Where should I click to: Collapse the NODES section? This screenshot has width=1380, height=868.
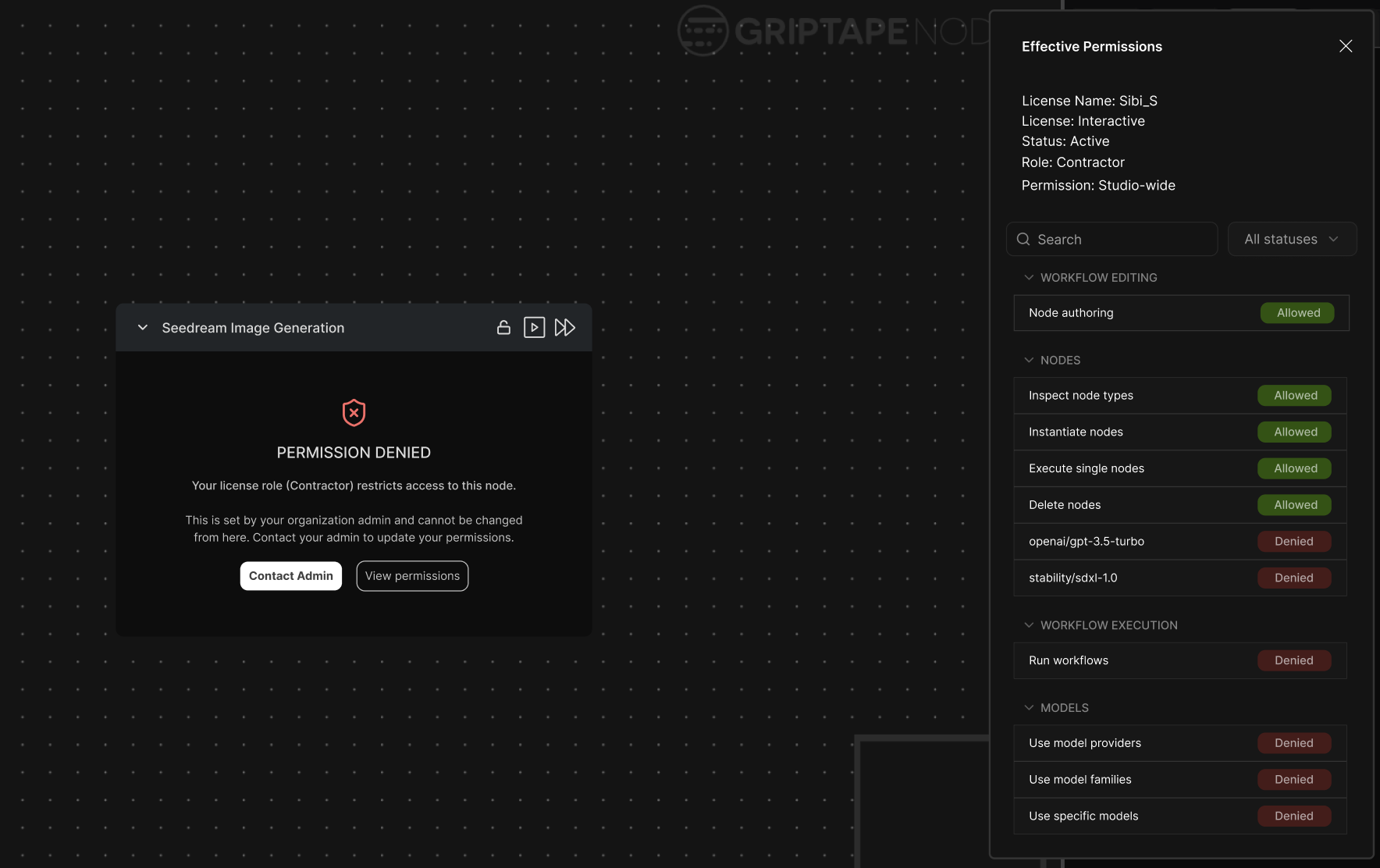pos(1029,361)
